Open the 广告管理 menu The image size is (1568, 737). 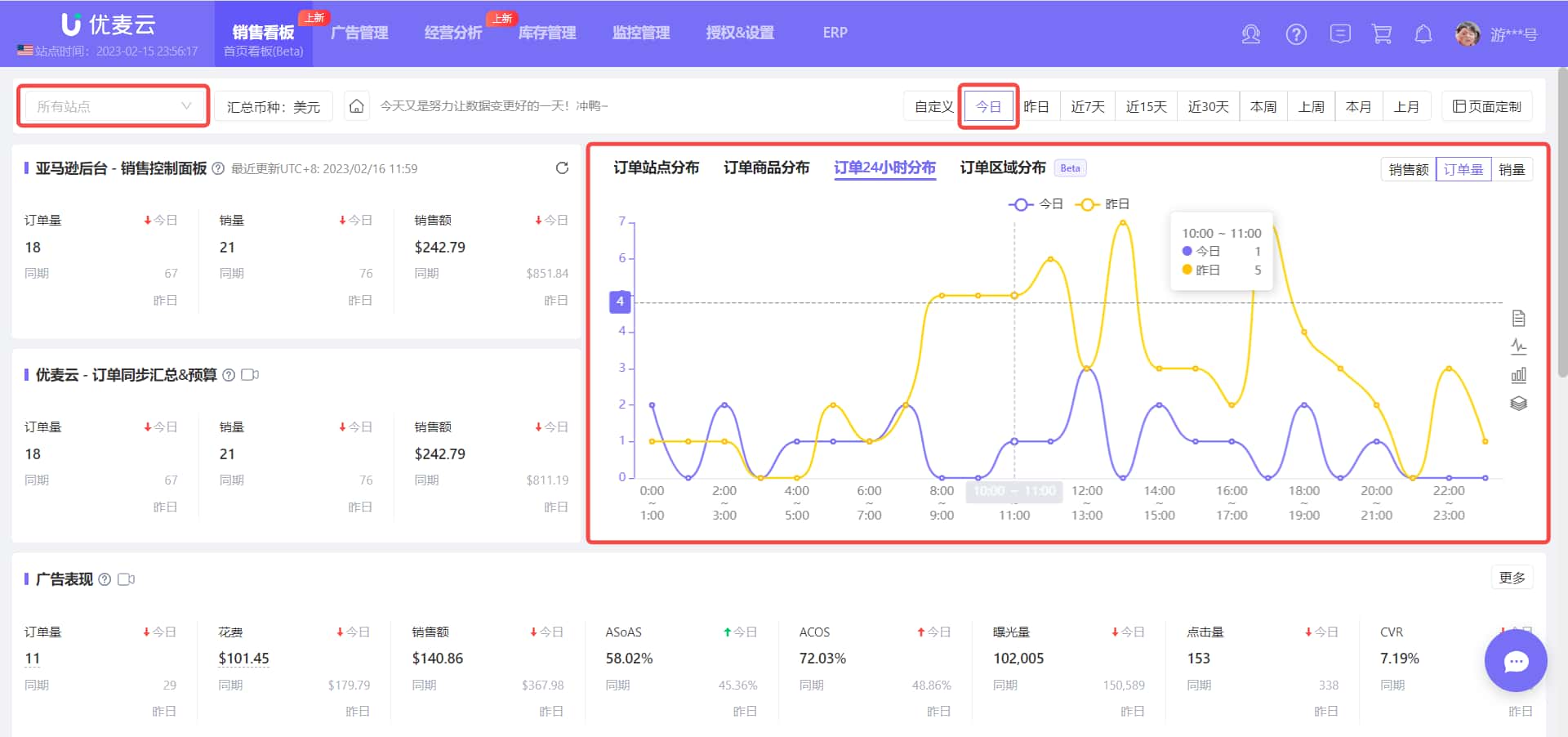(x=359, y=33)
